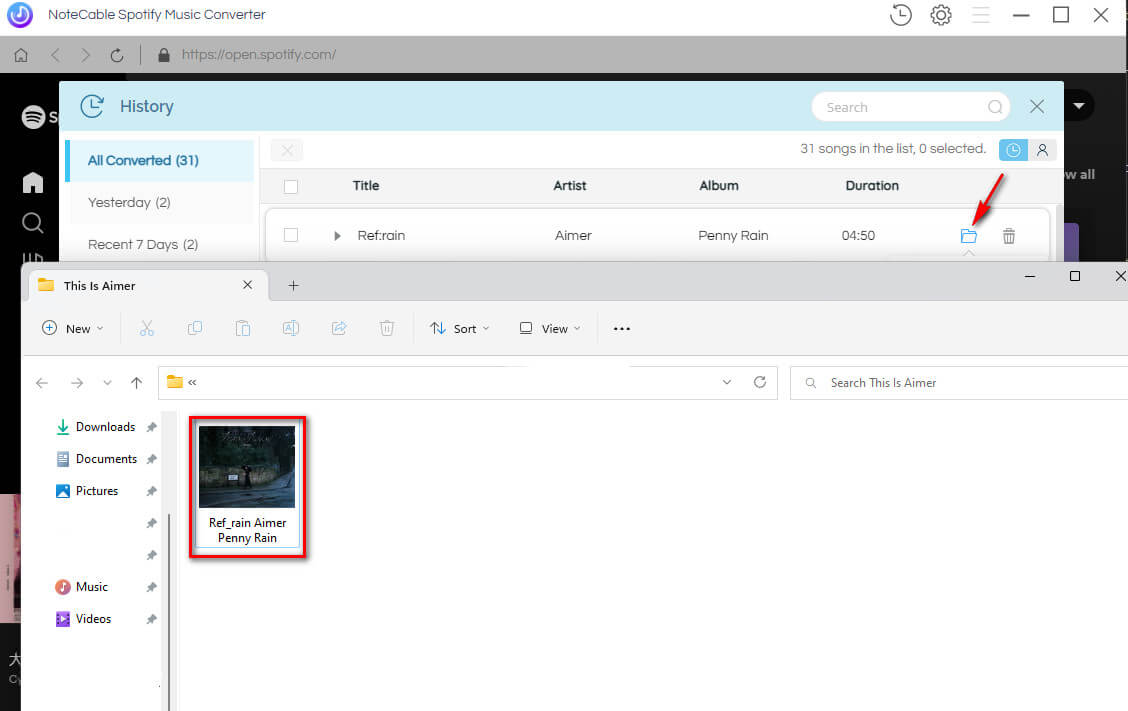The width and height of the screenshot is (1128, 711).
Task: Select the Ref_rain Aimer Penny Rain file
Action: (247, 486)
